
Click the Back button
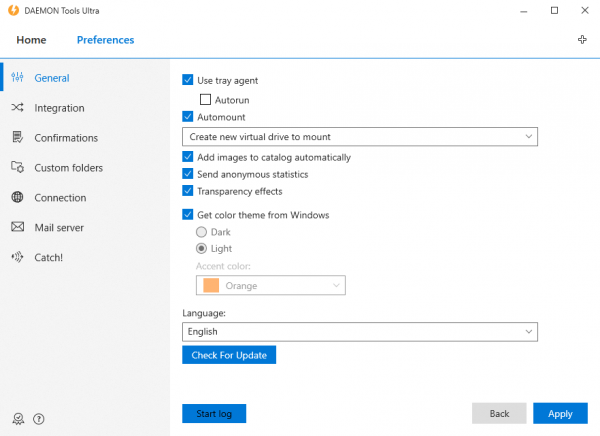499,413
